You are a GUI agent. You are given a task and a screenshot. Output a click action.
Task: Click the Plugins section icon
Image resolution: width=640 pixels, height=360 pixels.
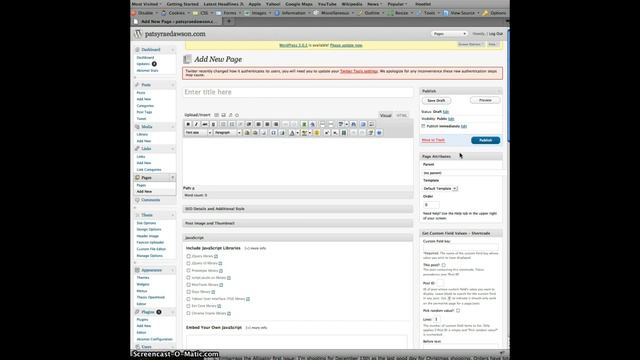pos(138,312)
